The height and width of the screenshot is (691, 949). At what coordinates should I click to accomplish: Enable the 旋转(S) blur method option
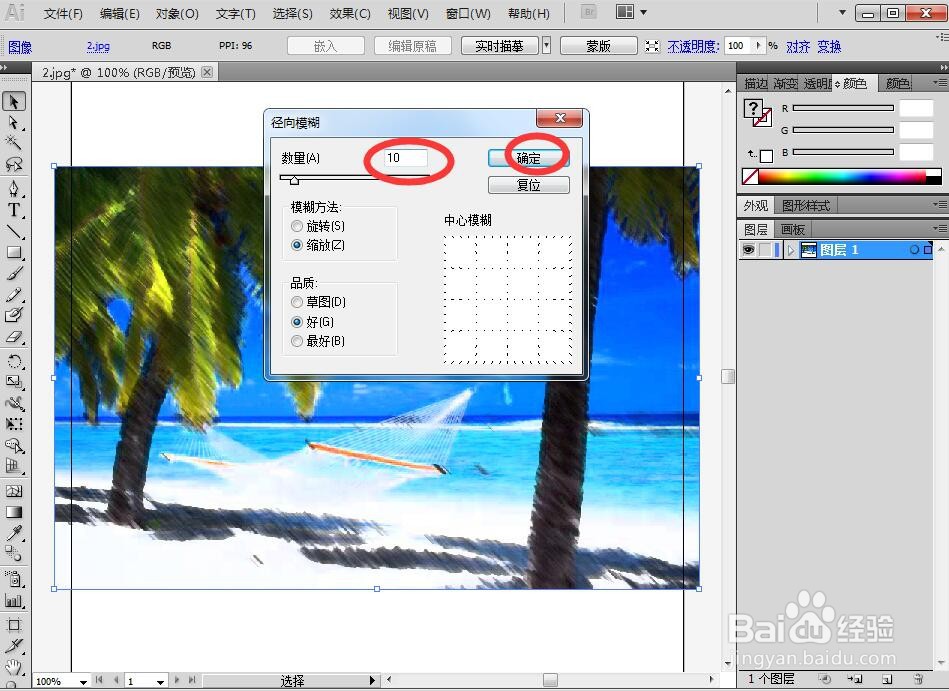(x=298, y=226)
